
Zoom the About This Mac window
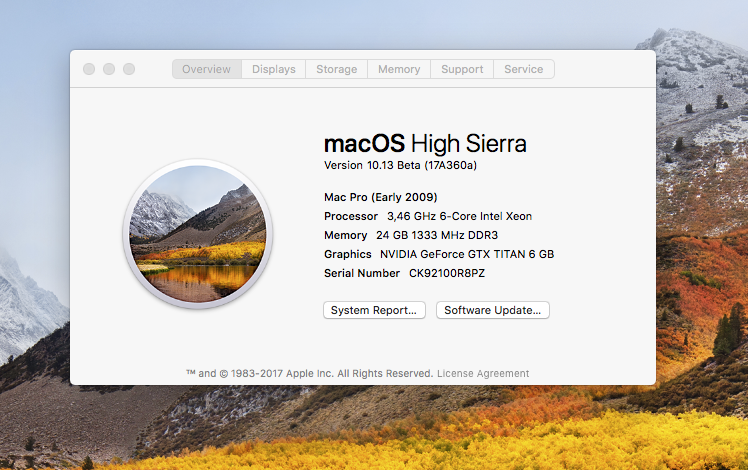[129, 69]
